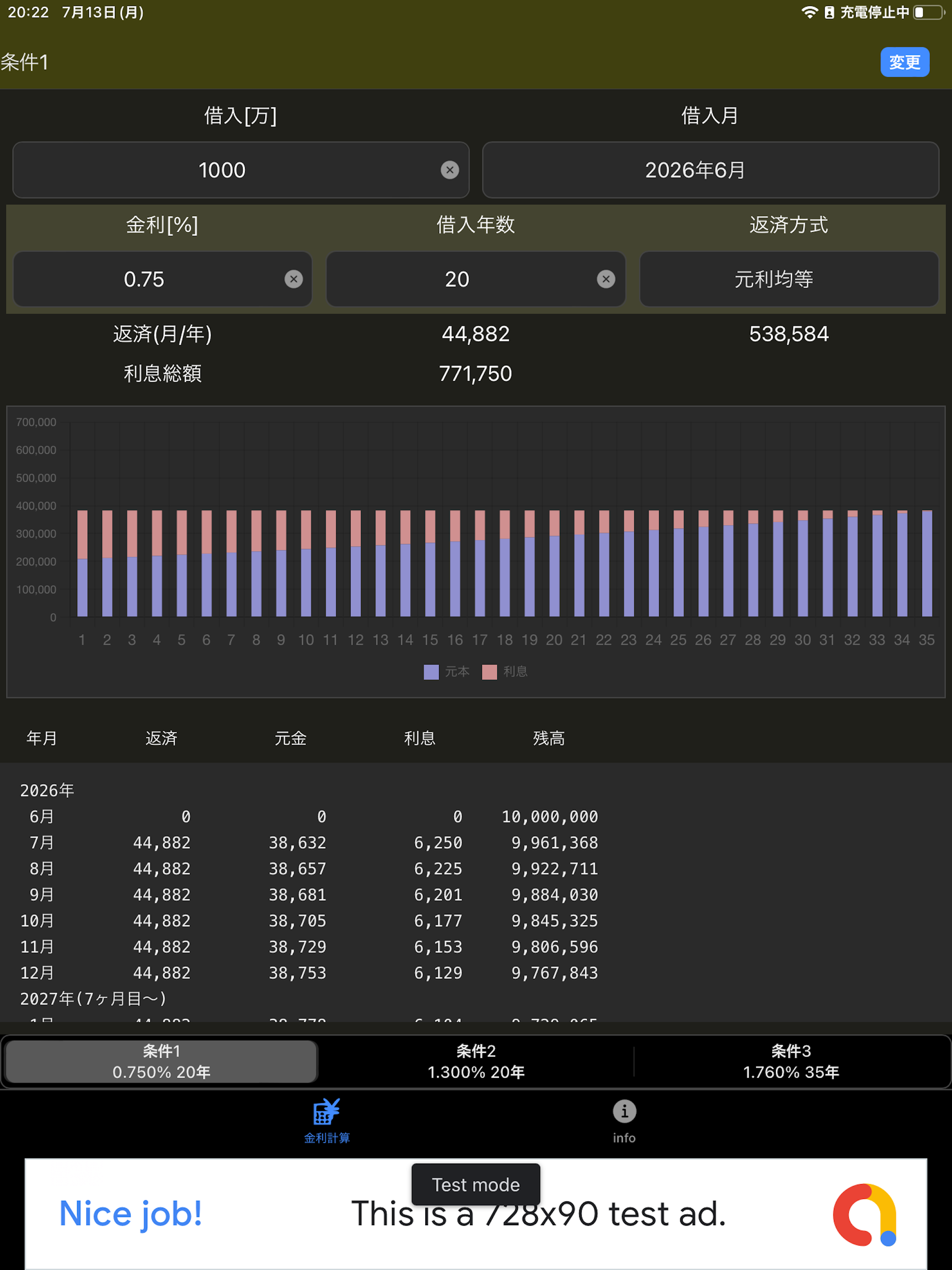The height and width of the screenshot is (1270, 952).
Task: Edit the 借入年数 input field
Action: pos(476,279)
